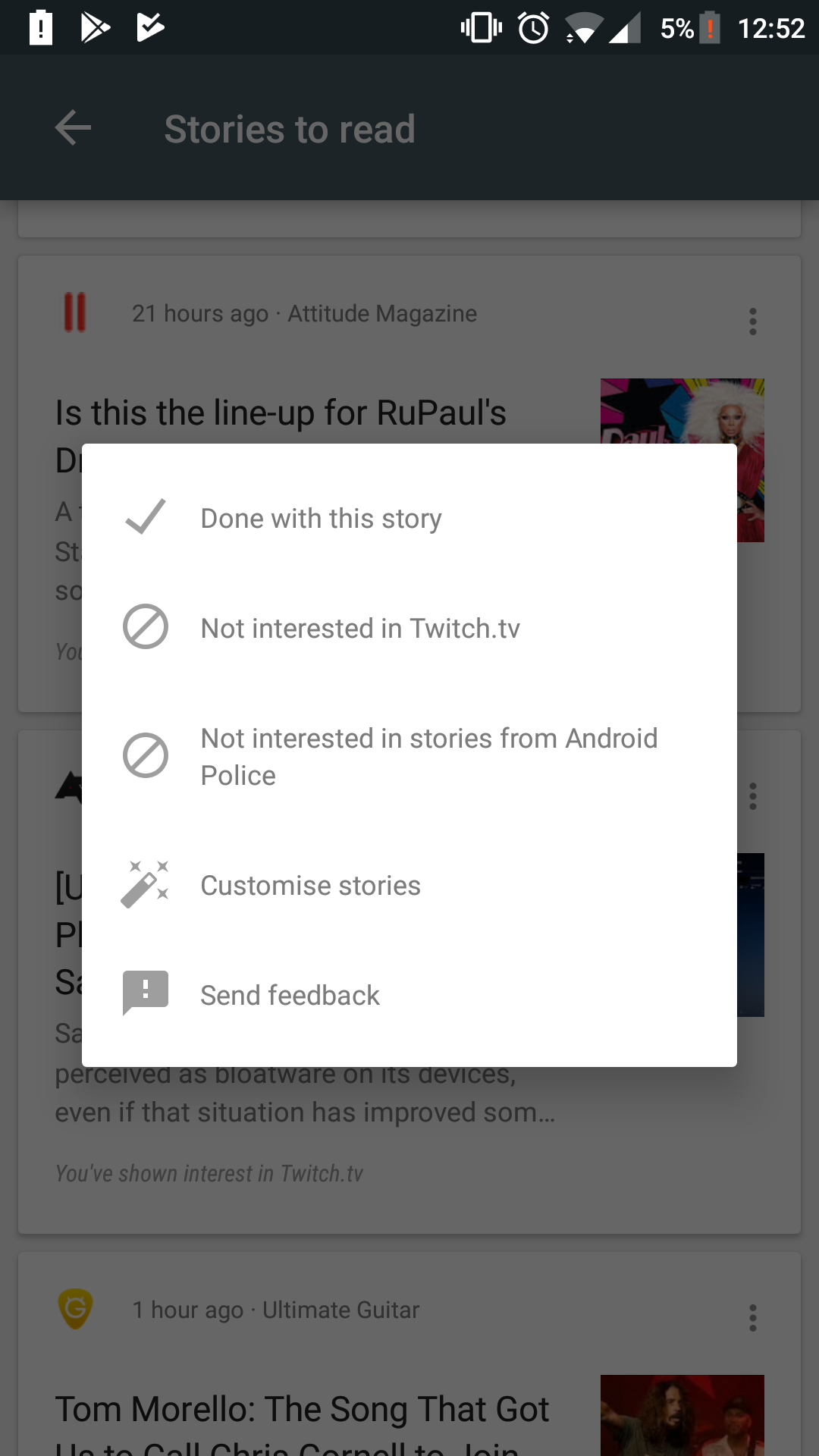The height and width of the screenshot is (1456, 819).
Task: Choose "Not interested in stories from Android Police"
Action: pos(428,757)
